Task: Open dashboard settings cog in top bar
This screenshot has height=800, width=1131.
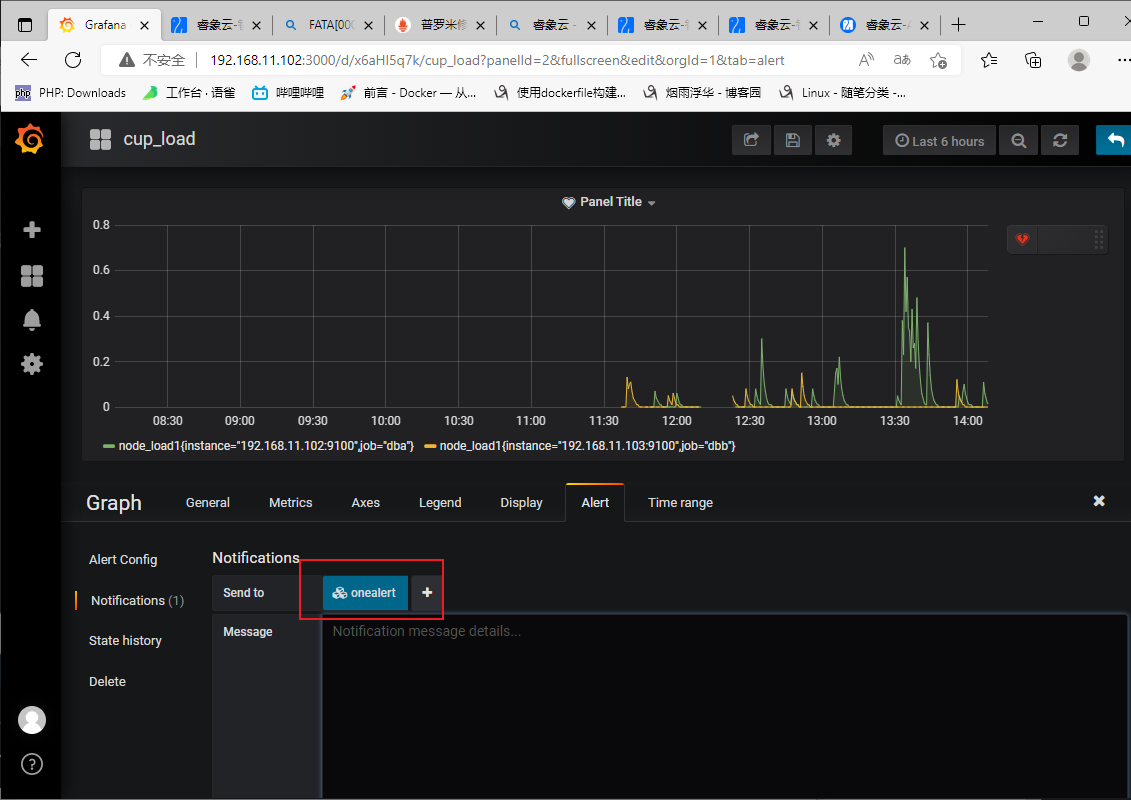Action: [x=834, y=140]
